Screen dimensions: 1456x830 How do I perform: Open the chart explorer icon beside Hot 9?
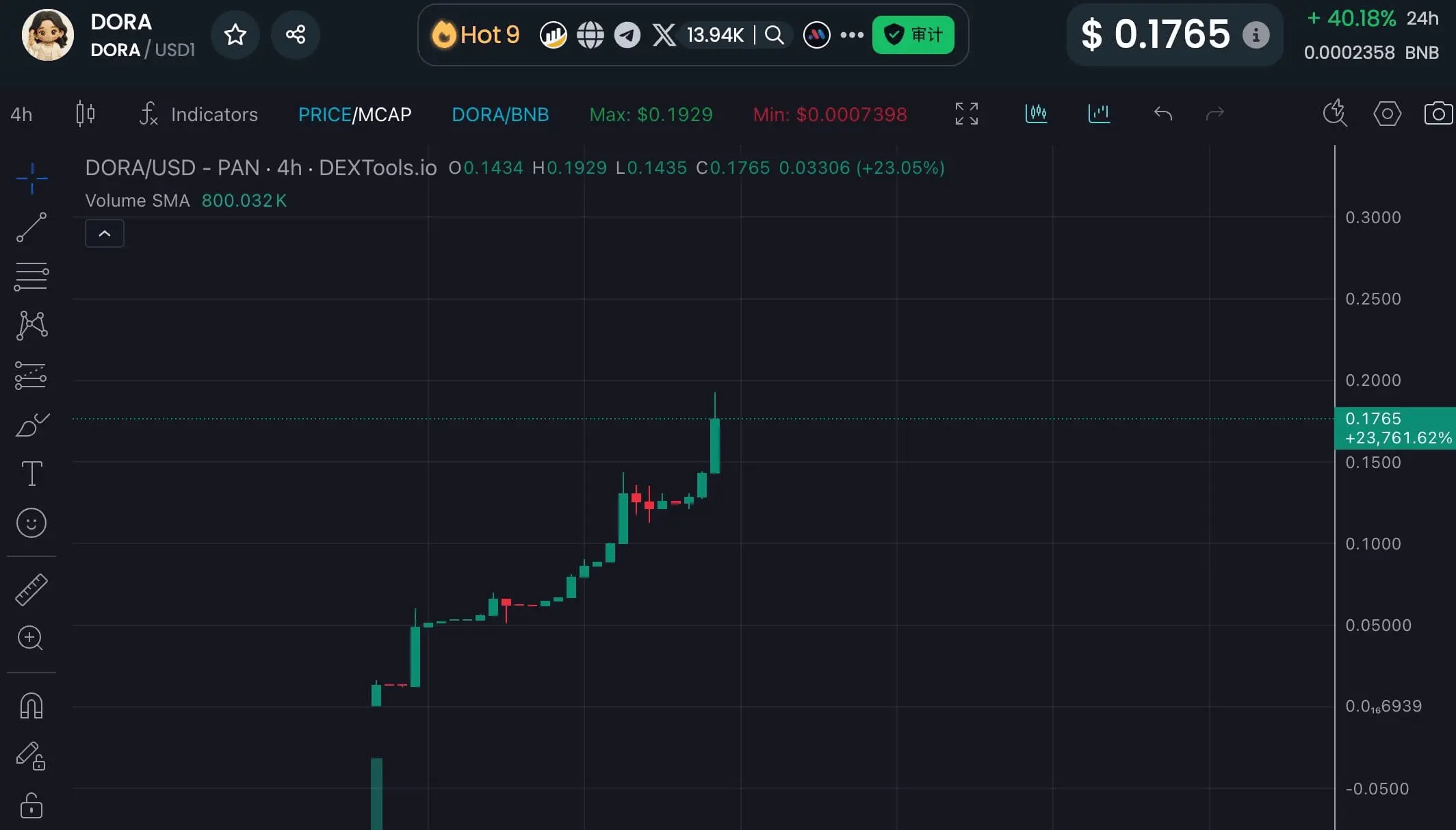click(x=553, y=35)
